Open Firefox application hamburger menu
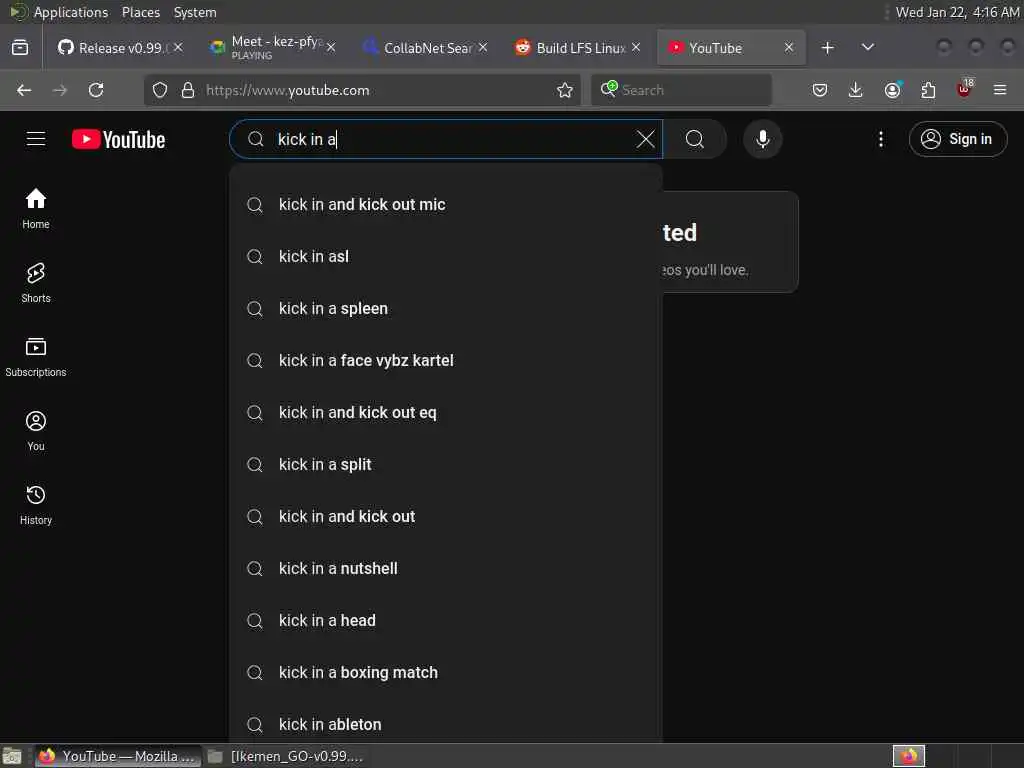The height and width of the screenshot is (768, 1024). tap(1000, 90)
